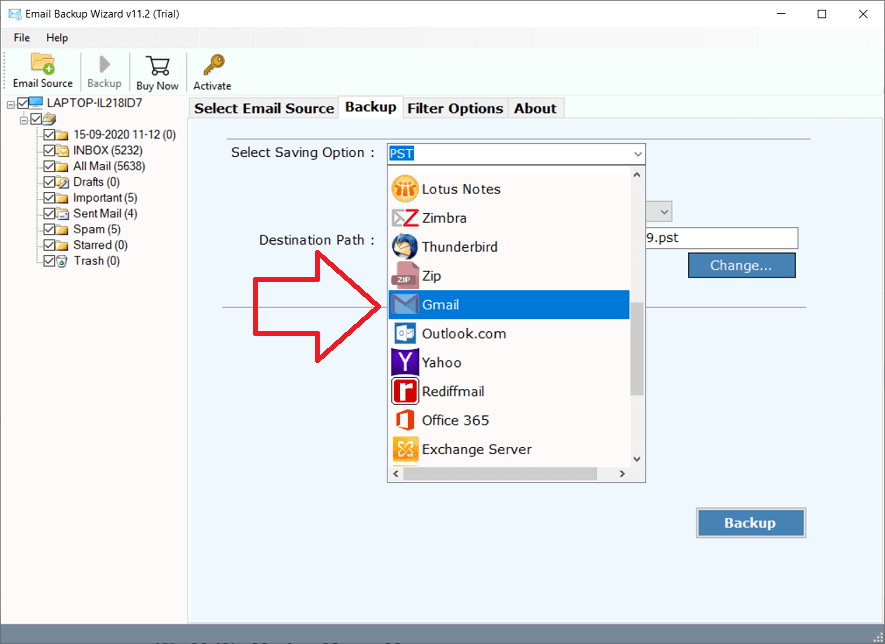Click the Activate key icon

click(x=214, y=64)
